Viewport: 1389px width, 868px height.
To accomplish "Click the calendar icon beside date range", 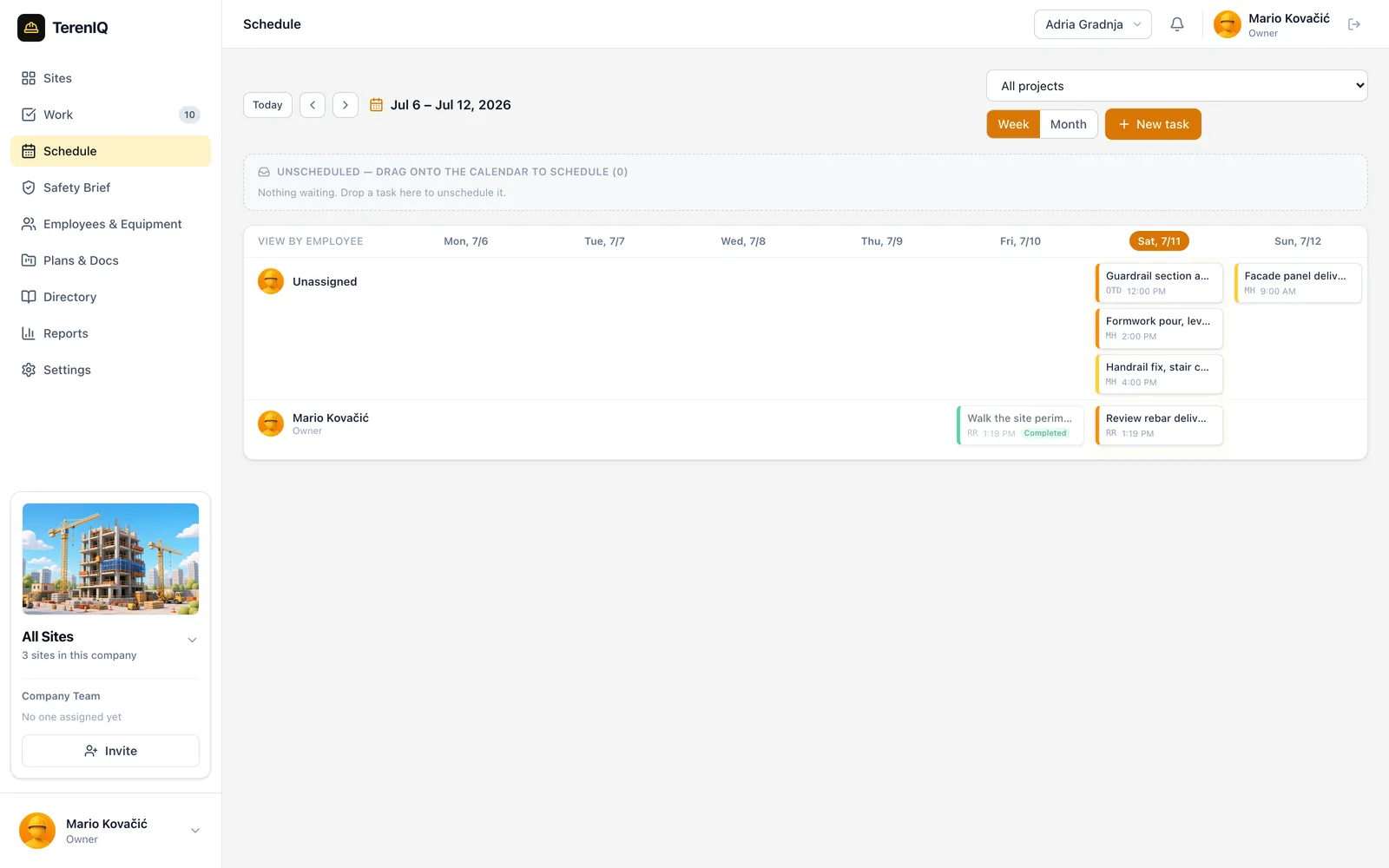I will point(377,105).
